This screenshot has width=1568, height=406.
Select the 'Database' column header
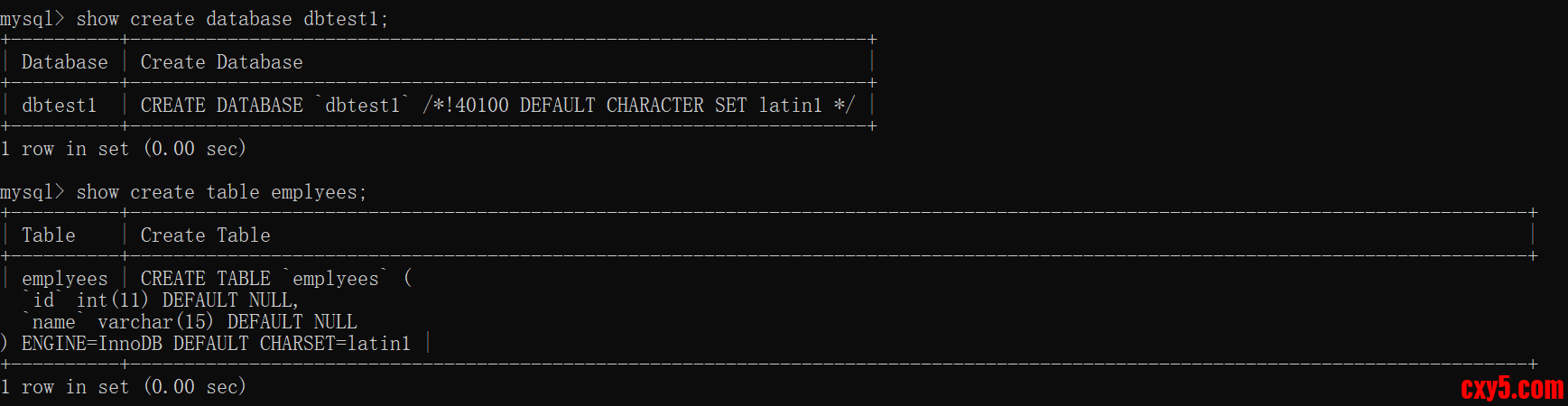[64, 62]
